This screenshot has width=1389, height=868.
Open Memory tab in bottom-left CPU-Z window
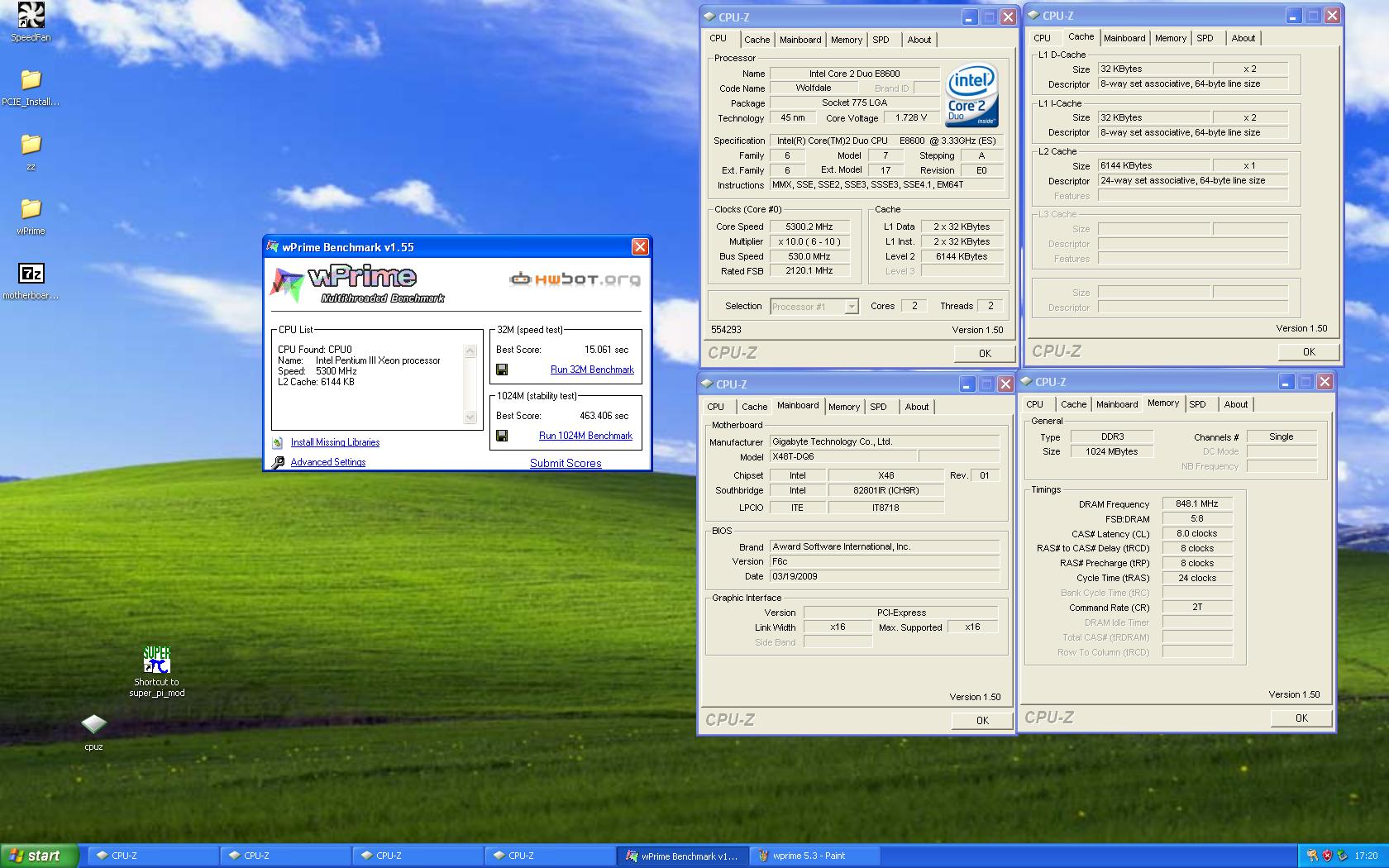pyautogui.click(x=843, y=407)
